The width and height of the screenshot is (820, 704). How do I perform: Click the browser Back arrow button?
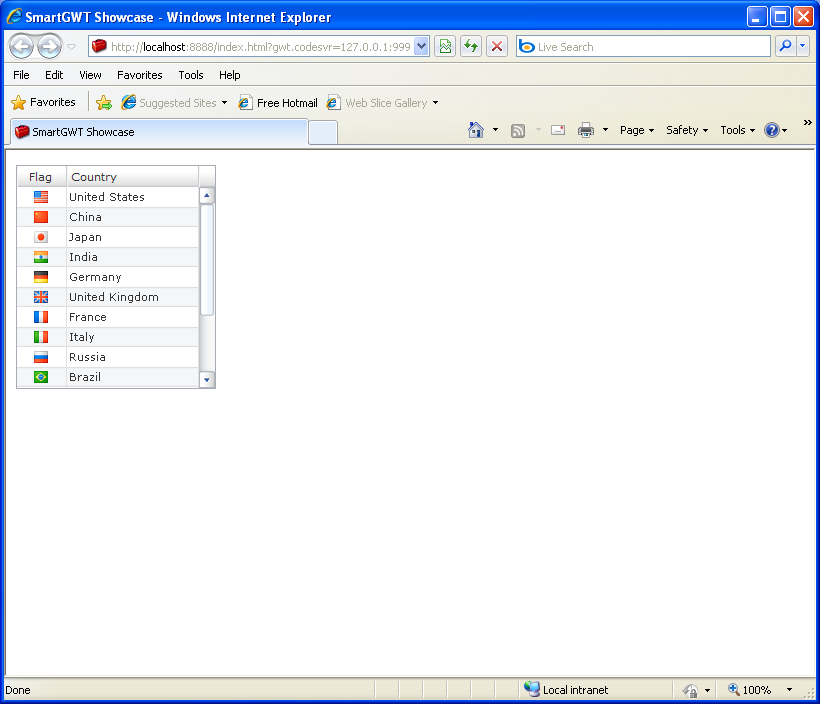pyautogui.click(x=21, y=47)
